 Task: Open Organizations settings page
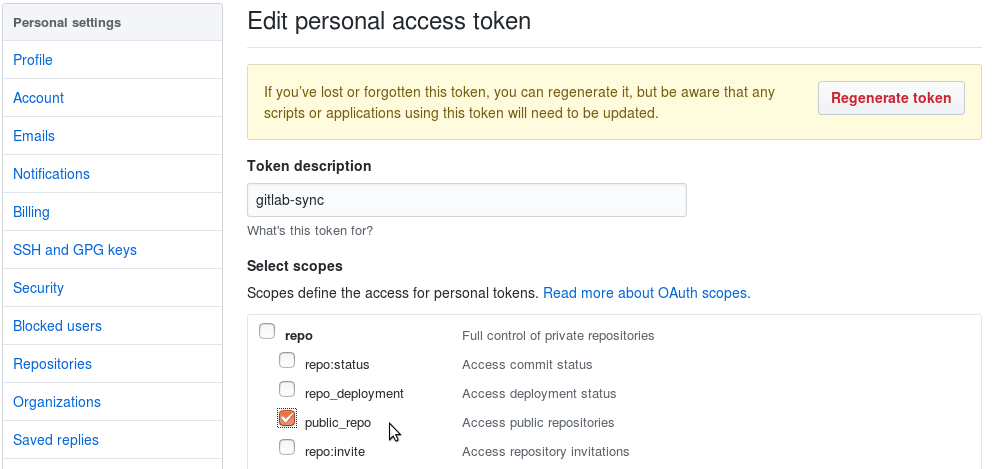57,402
